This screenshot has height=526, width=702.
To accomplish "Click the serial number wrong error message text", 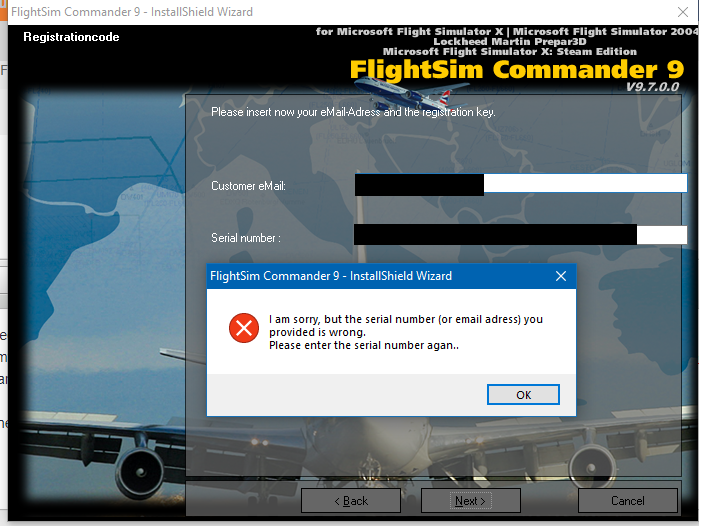I will [x=406, y=332].
